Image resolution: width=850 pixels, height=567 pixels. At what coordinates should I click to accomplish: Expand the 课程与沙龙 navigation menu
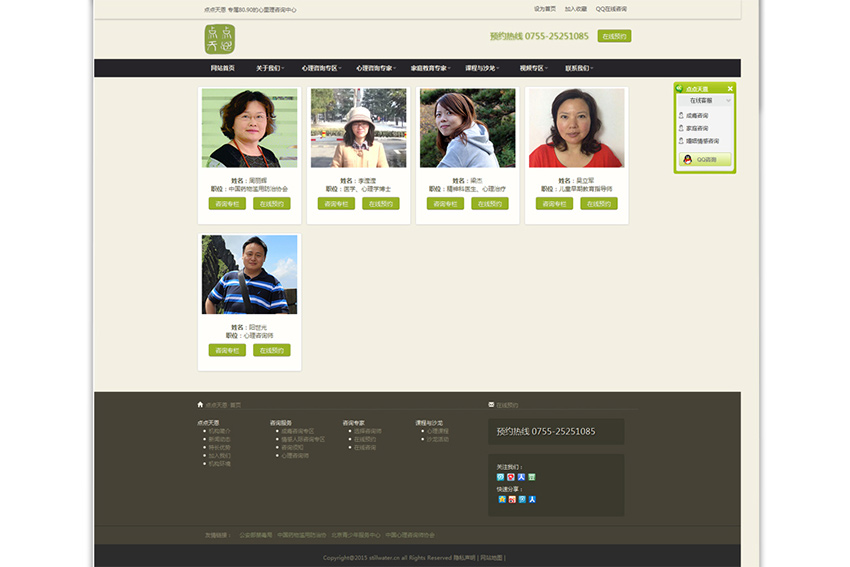[x=481, y=68]
